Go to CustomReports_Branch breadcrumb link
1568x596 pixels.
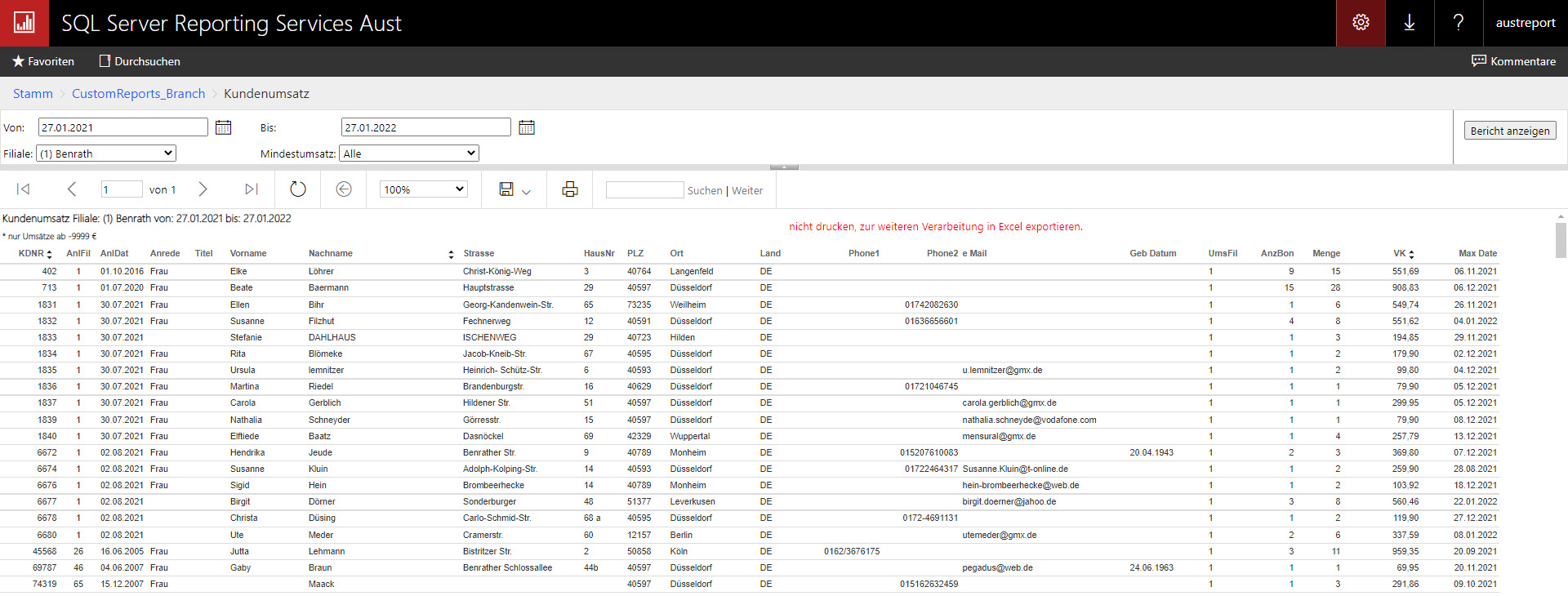pos(138,94)
